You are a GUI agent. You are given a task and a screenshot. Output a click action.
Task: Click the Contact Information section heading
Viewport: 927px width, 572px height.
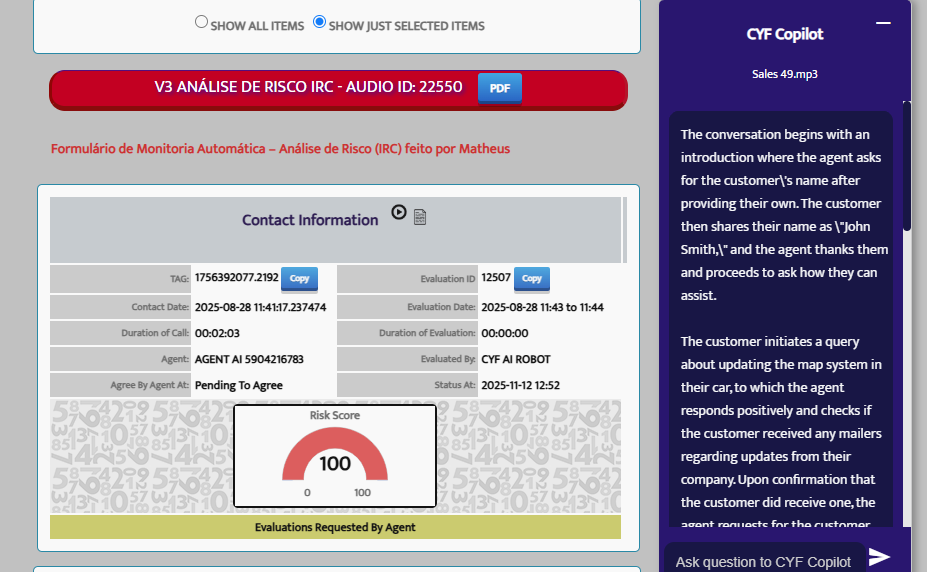(x=310, y=220)
